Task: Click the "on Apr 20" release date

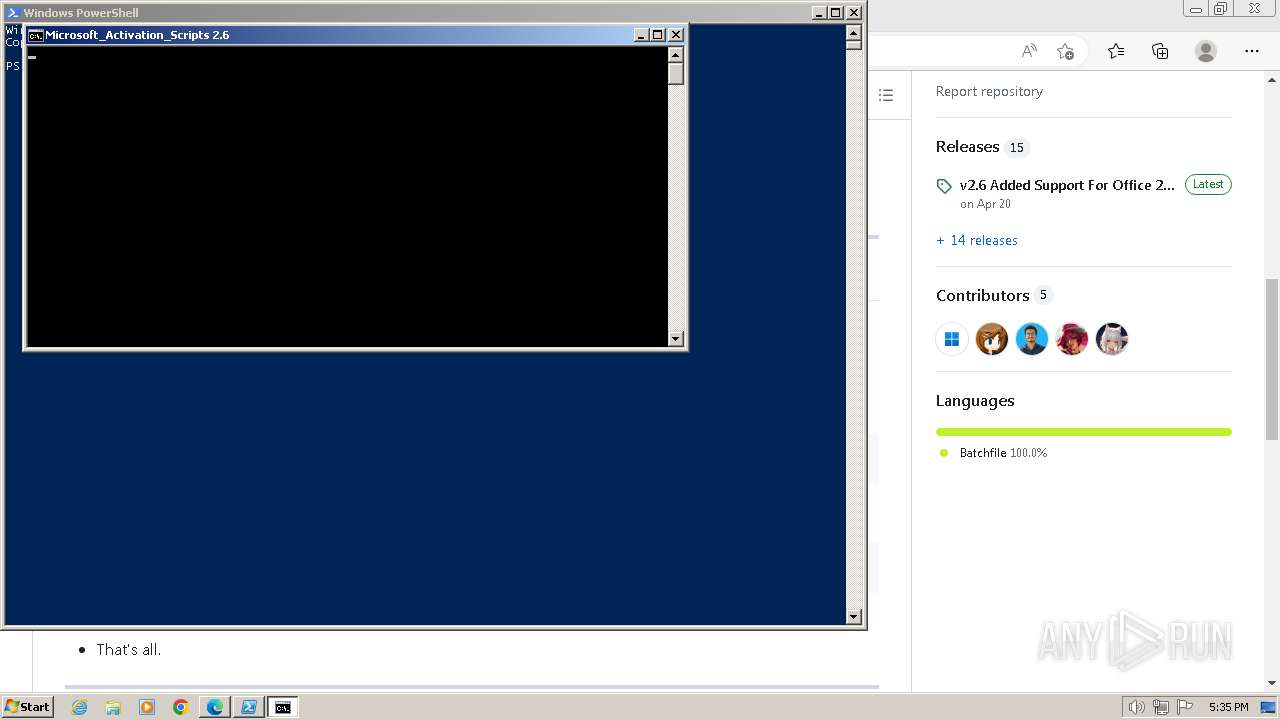Action: pos(985,204)
